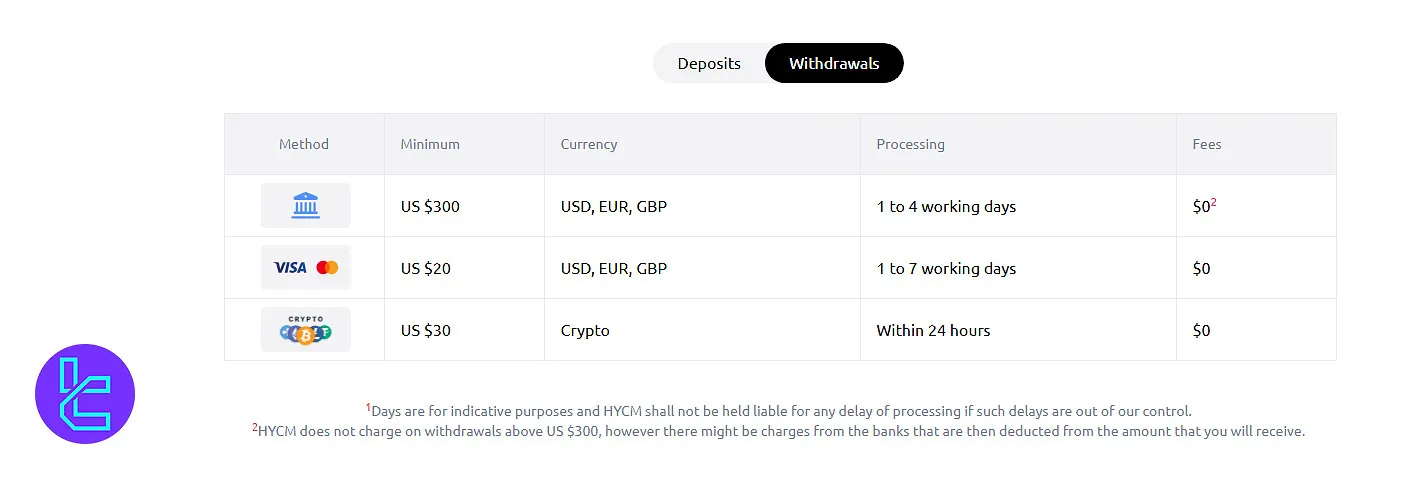Image resolution: width=1427 pixels, height=479 pixels.
Task: Click the 1 to 4 working days cell
Action: click(946, 207)
